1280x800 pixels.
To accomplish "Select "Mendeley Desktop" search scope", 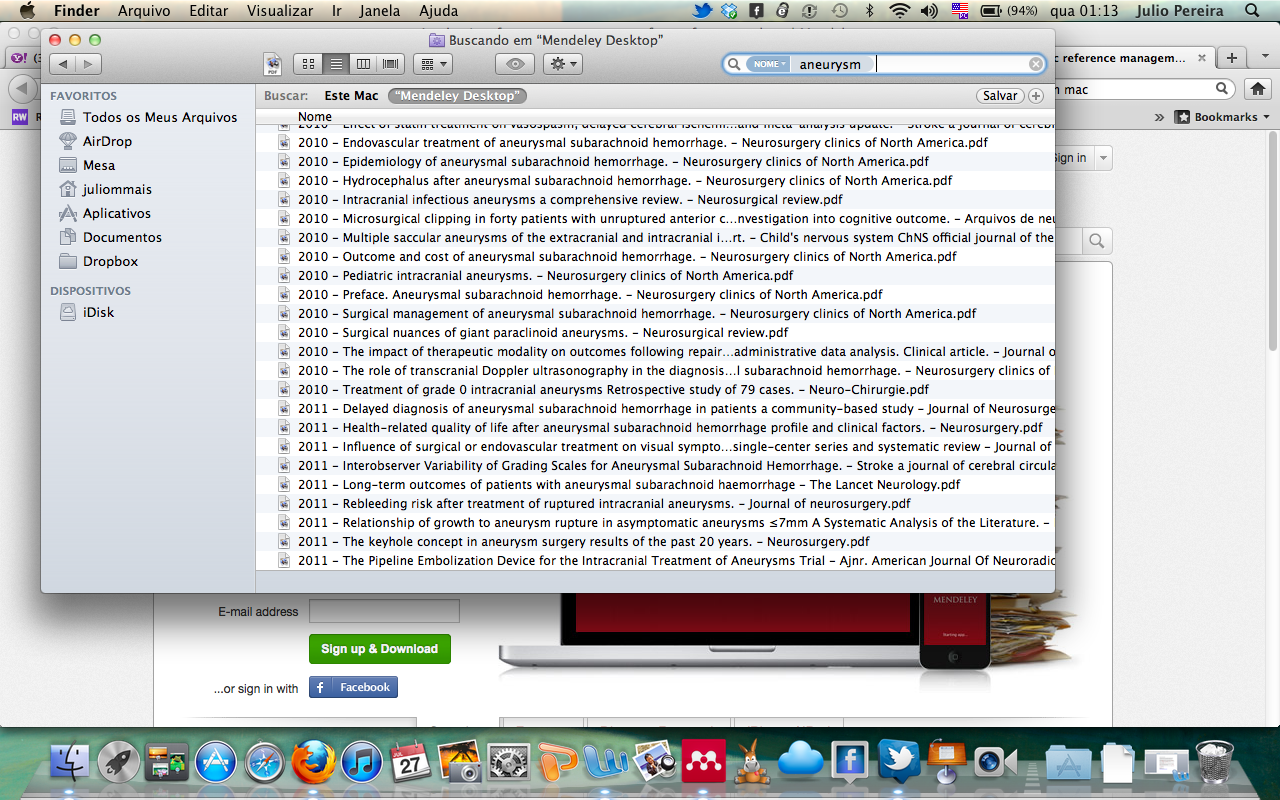I will click(458, 96).
